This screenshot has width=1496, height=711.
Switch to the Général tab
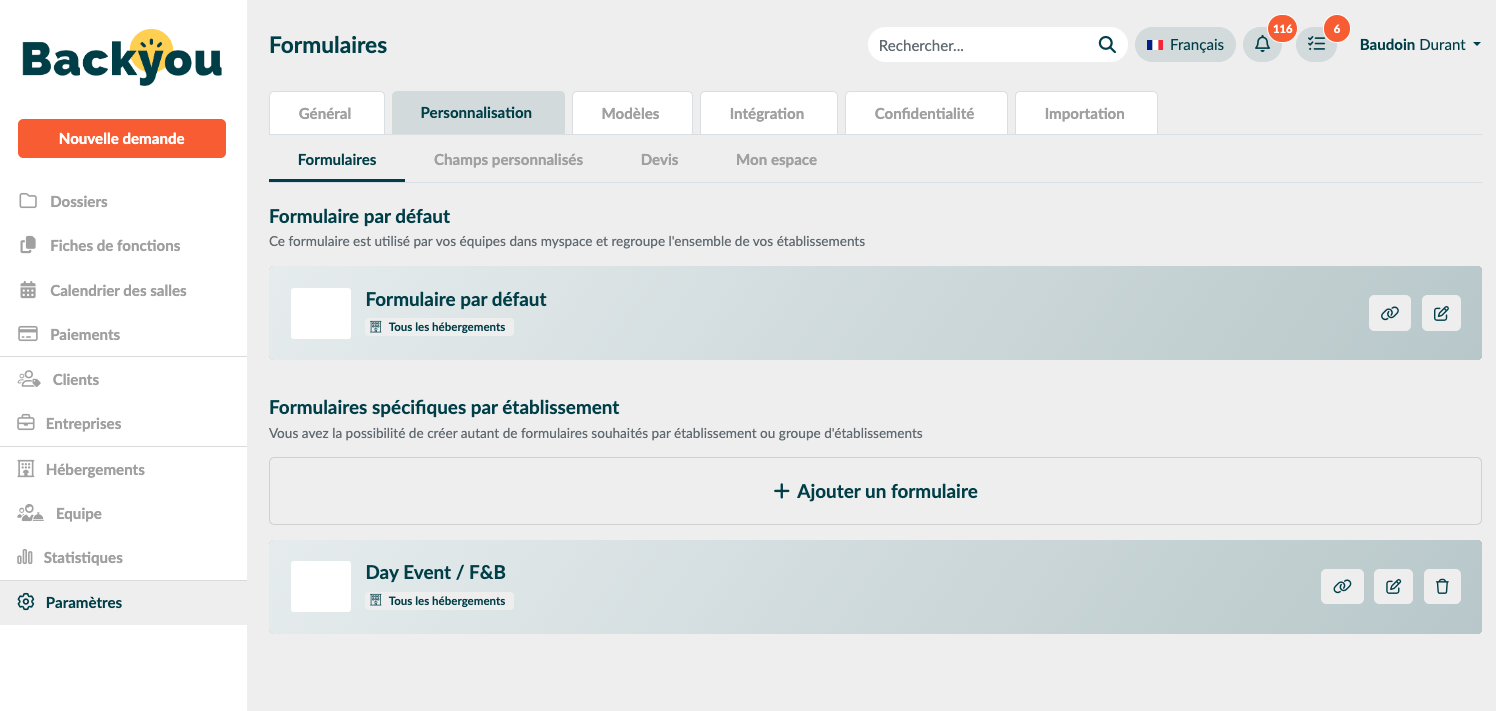point(326,113)
